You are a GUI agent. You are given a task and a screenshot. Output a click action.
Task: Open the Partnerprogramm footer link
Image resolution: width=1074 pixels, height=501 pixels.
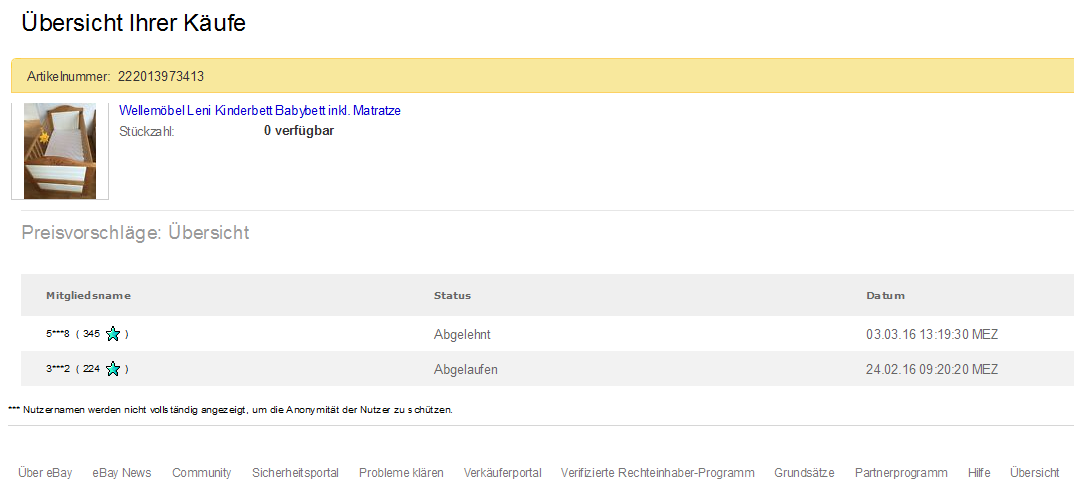pos(901,473)
